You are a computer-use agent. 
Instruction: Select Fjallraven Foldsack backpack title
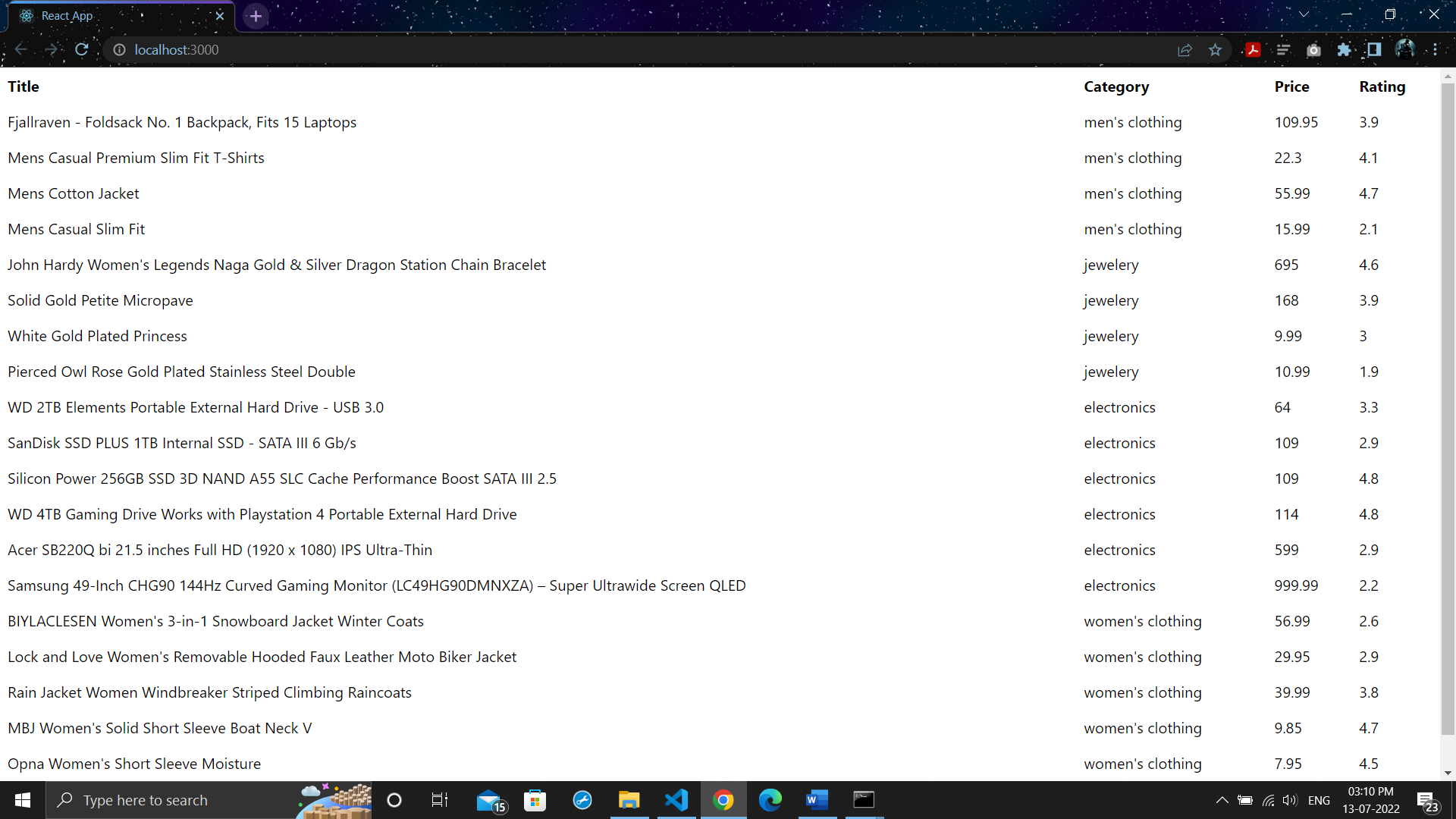pos(182,122)
